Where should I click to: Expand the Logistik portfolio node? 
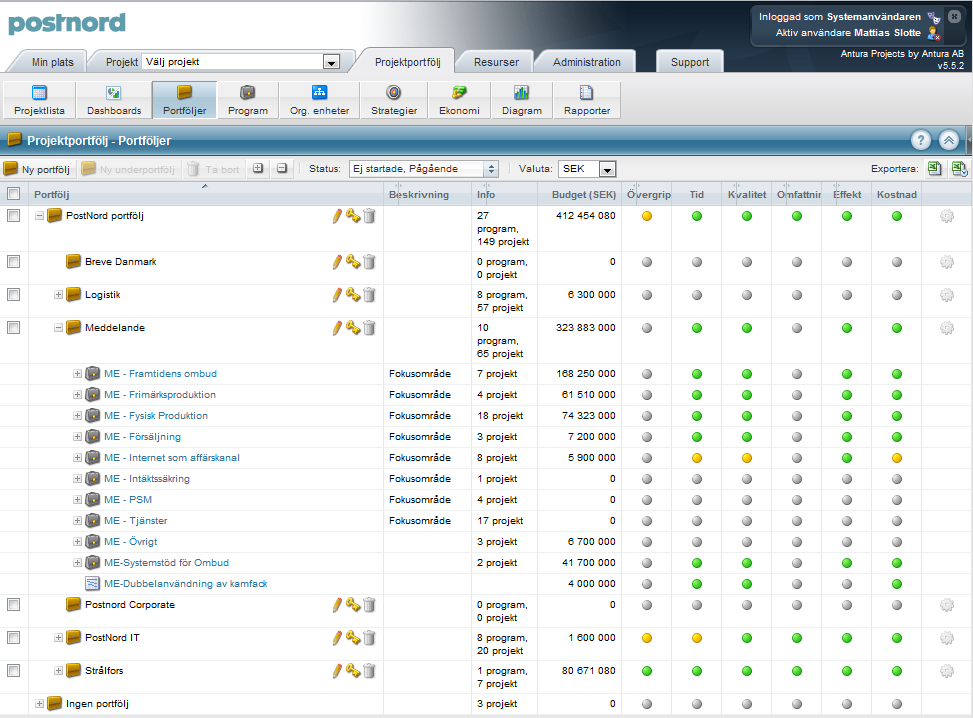click(x=58, y=295)
